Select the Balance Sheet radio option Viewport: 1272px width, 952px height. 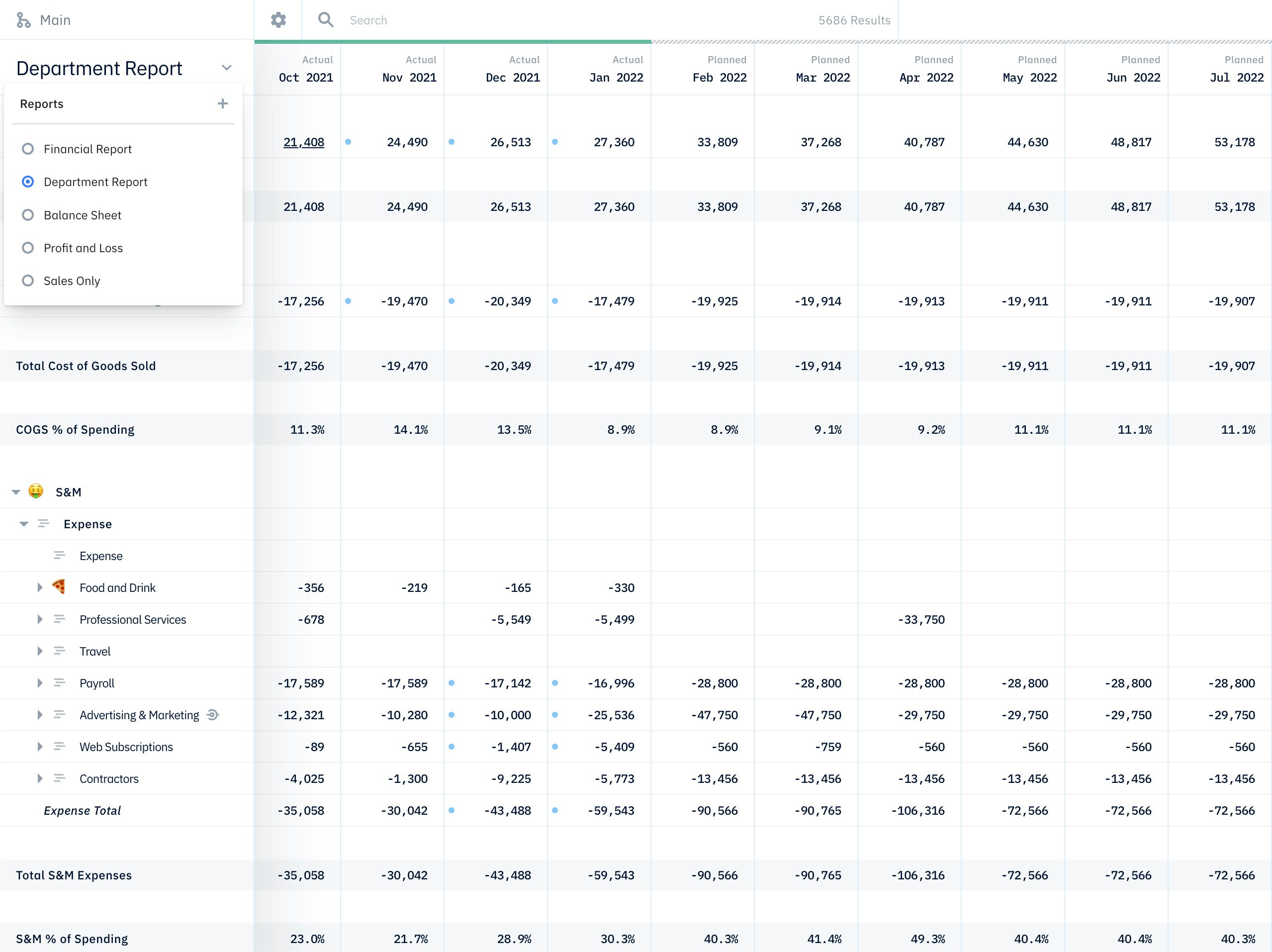click(28, 215)
